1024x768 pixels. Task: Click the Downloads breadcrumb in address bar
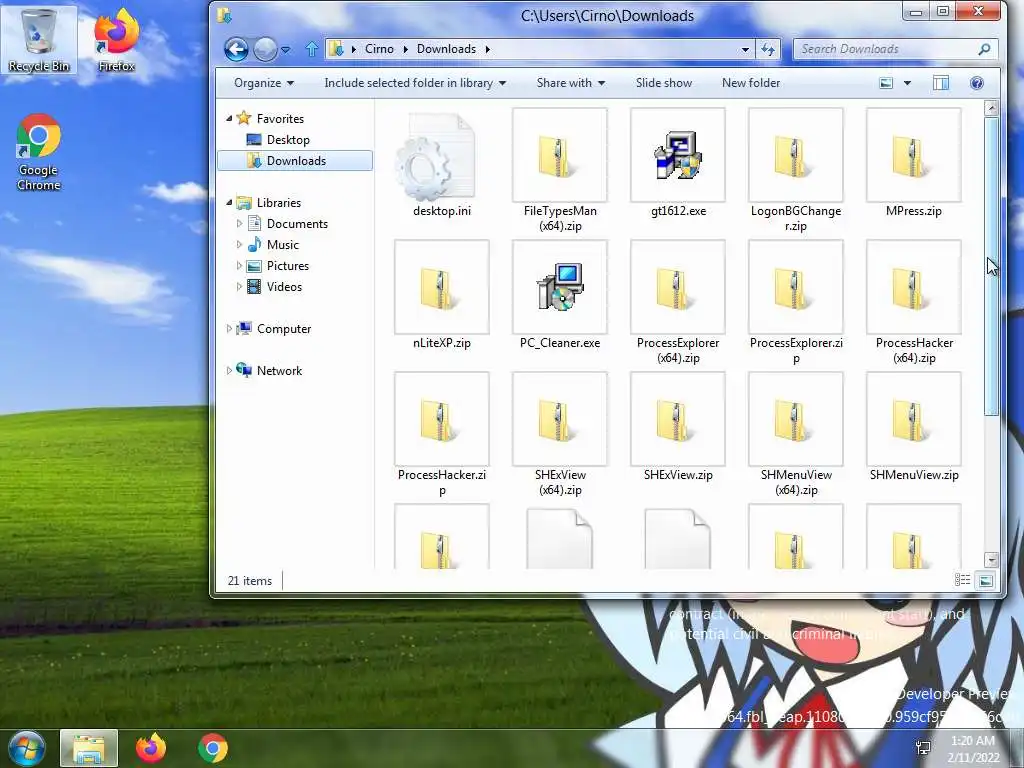tap(446, 49)
